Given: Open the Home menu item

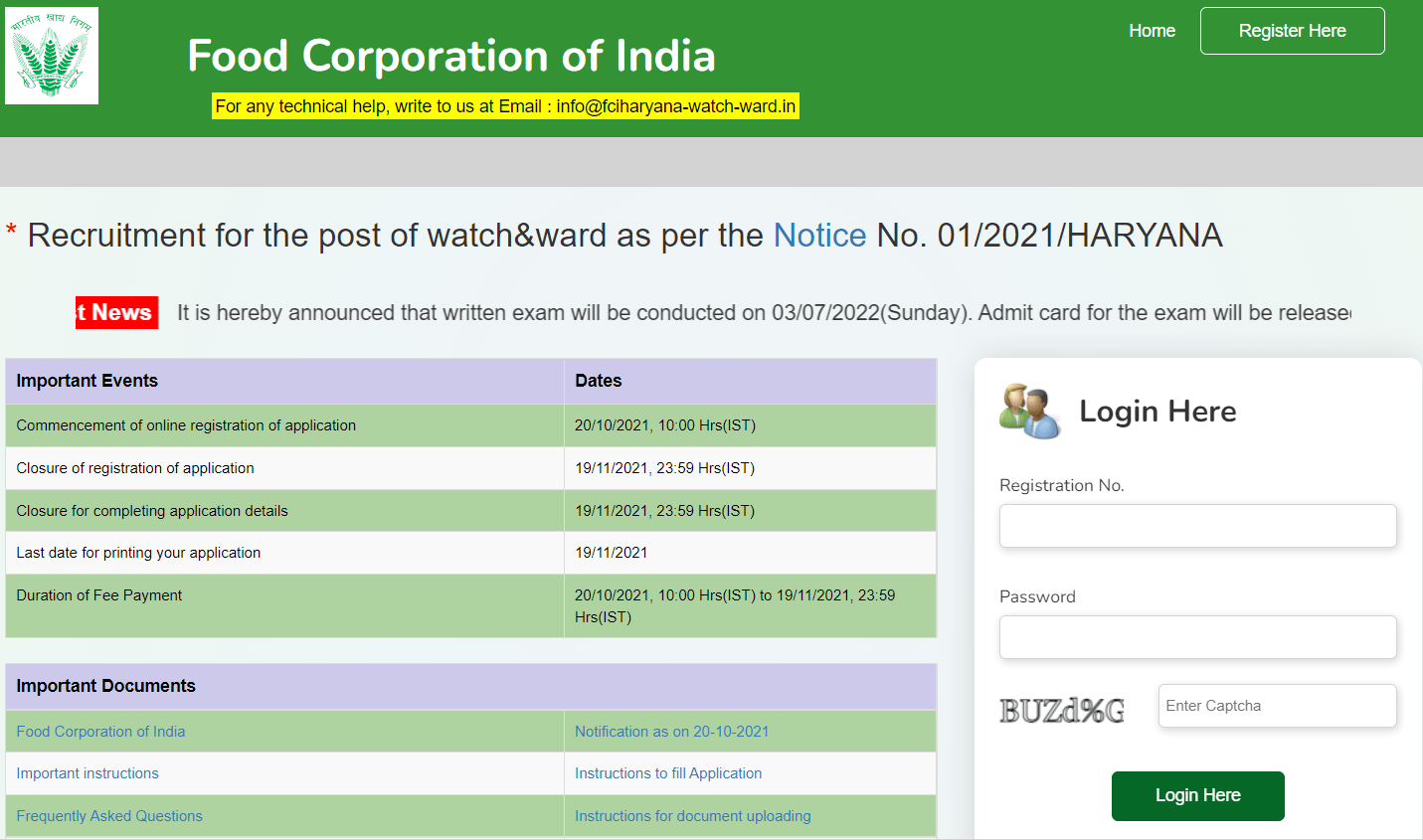Looking at the screenshot, I should tap(1152, 31).
